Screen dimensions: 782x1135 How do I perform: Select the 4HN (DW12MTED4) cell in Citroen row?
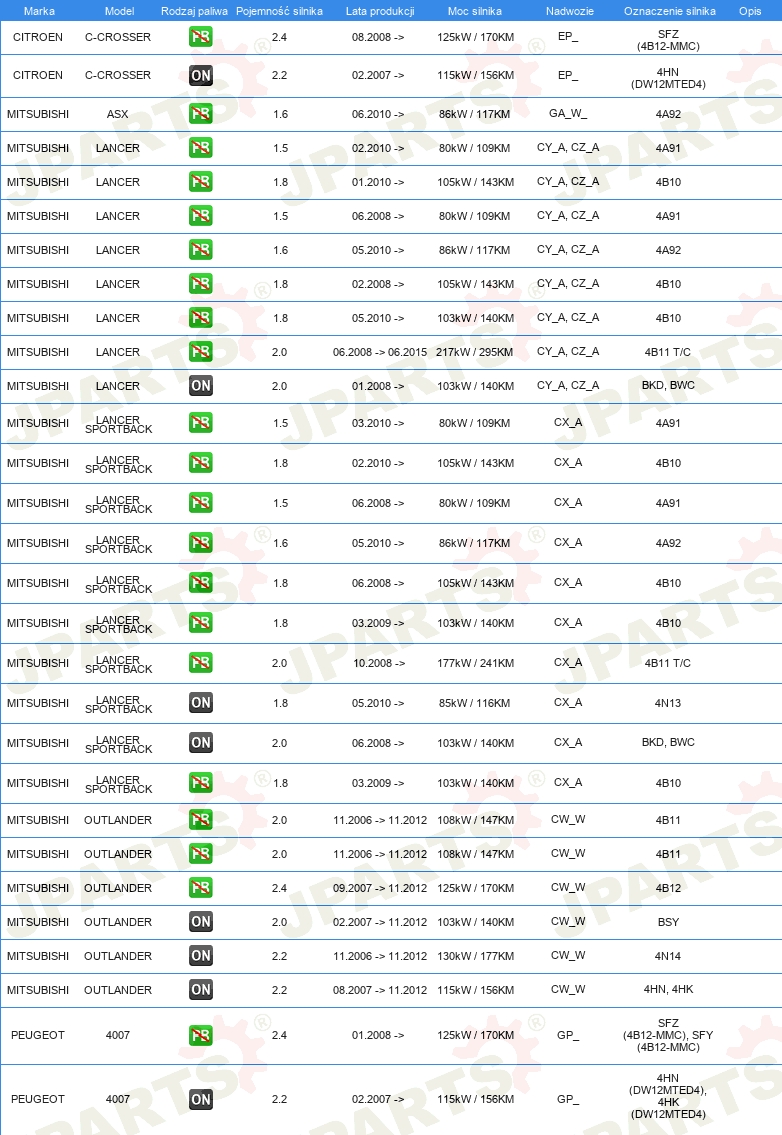point(668,78)
